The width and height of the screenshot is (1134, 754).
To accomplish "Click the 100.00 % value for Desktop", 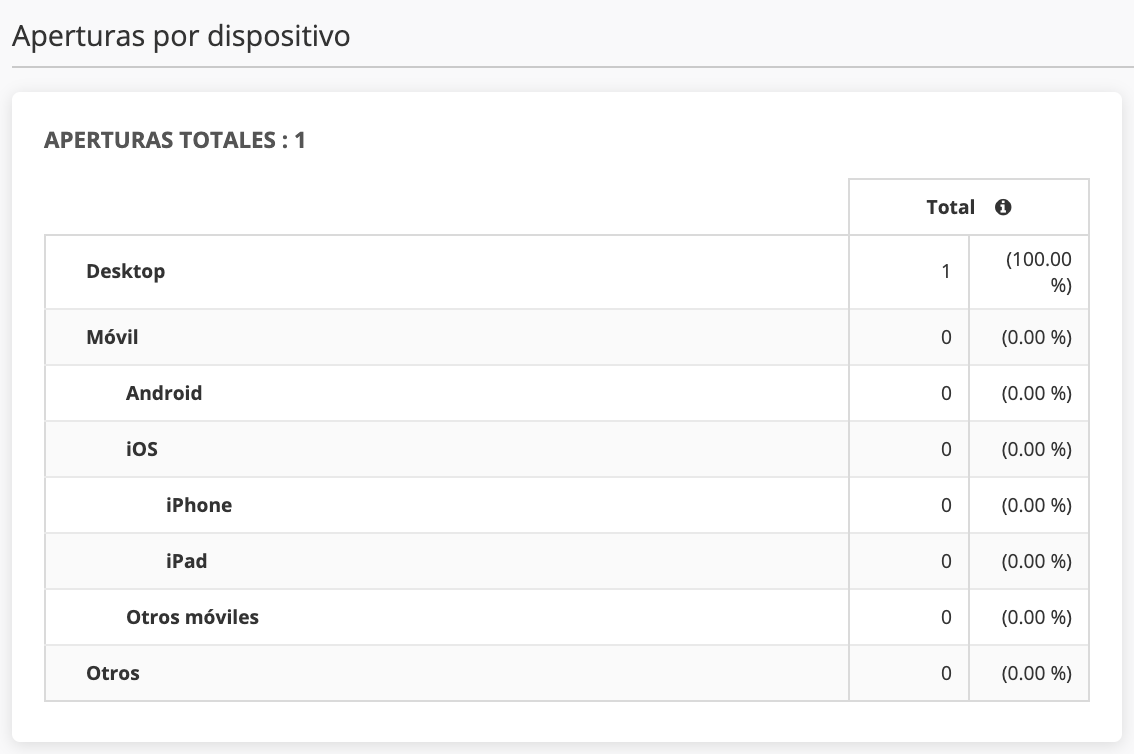I will click(x=1038, y=272).
